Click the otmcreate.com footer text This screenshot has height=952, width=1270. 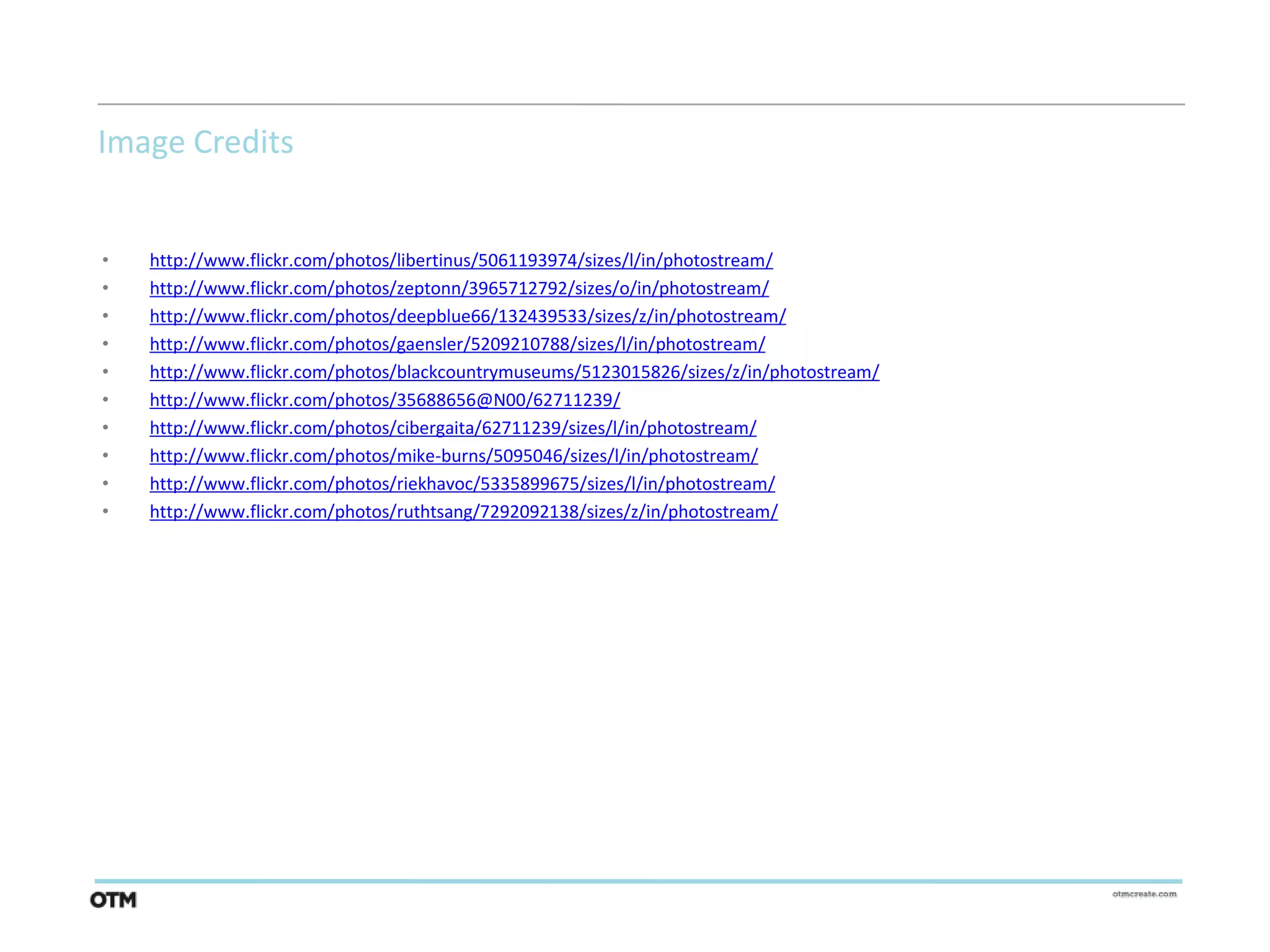1144,894
